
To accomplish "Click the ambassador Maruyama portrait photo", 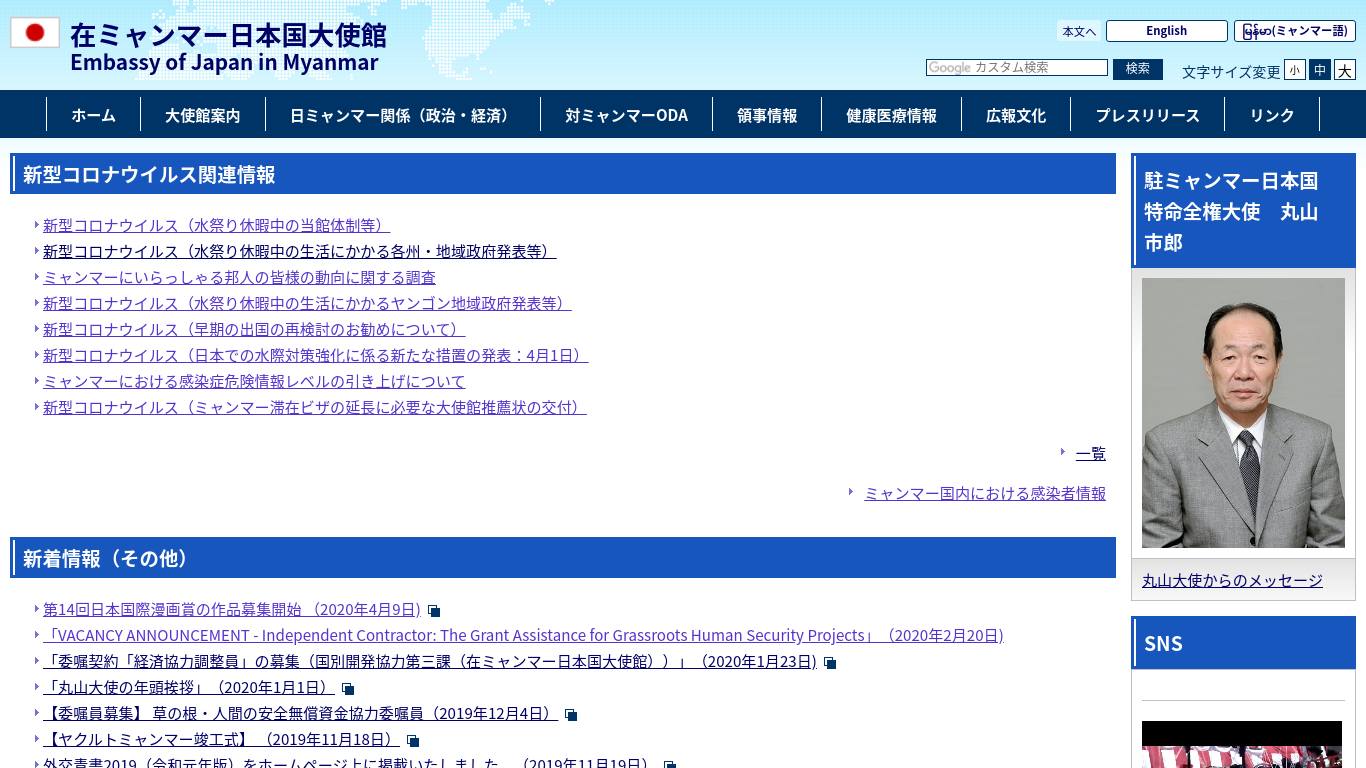I will 1243,413.
